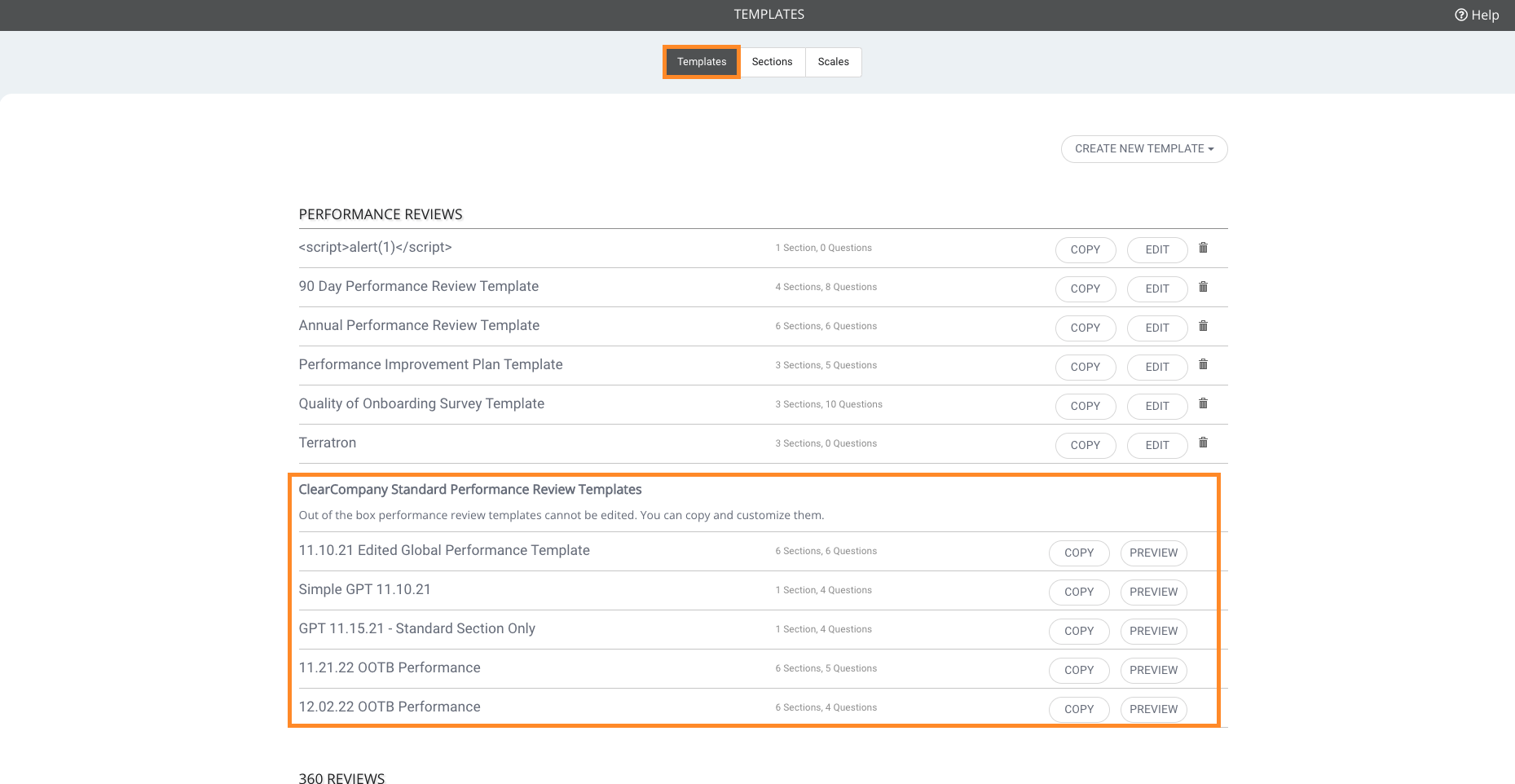1515x784 pixels.
Task: Trash the Performance Improvement Plan Template
Action: (1203, 364)
